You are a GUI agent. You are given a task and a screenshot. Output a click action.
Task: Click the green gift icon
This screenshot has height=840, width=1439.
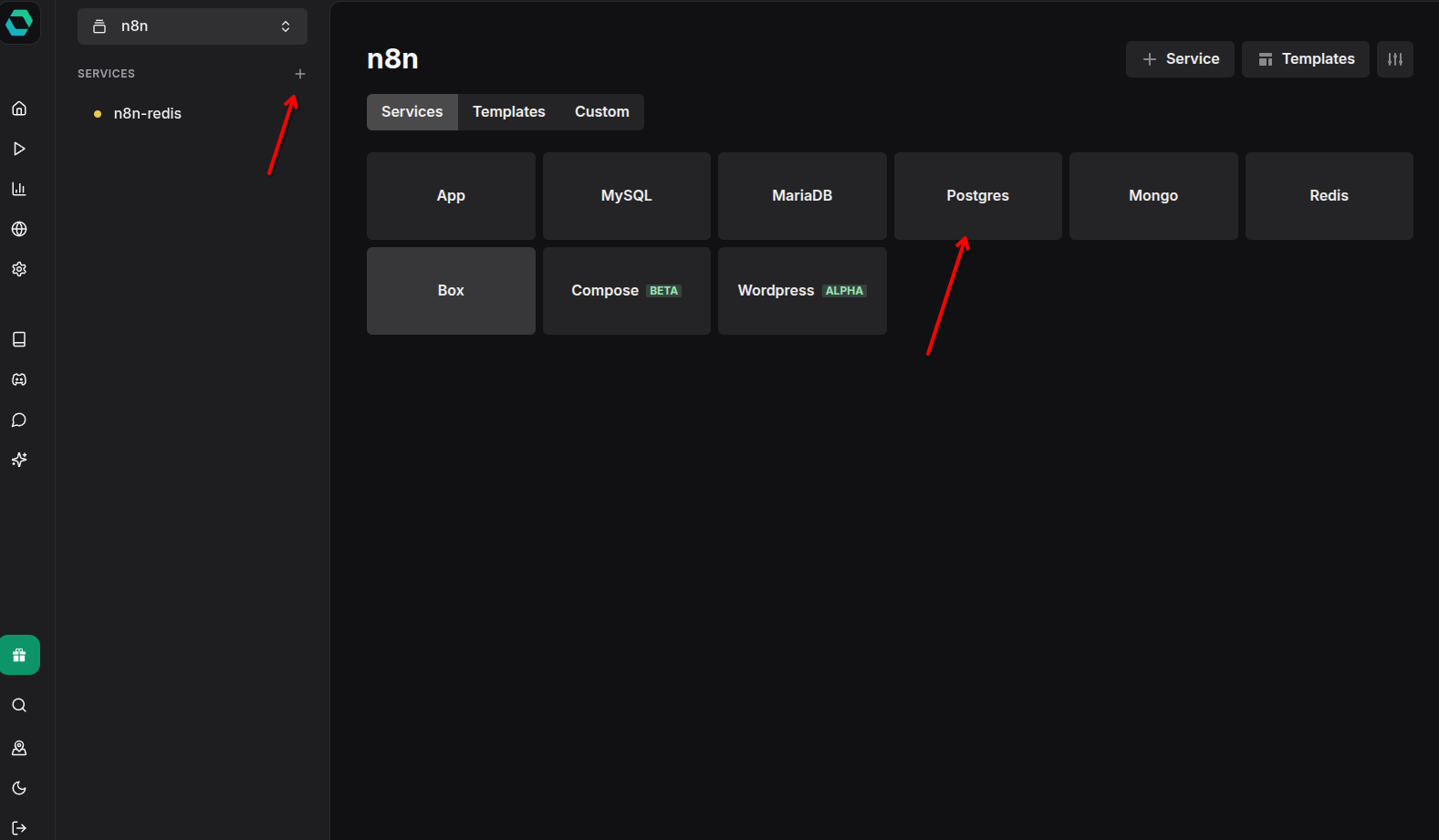pyautogui.click(x=19, y=655)
